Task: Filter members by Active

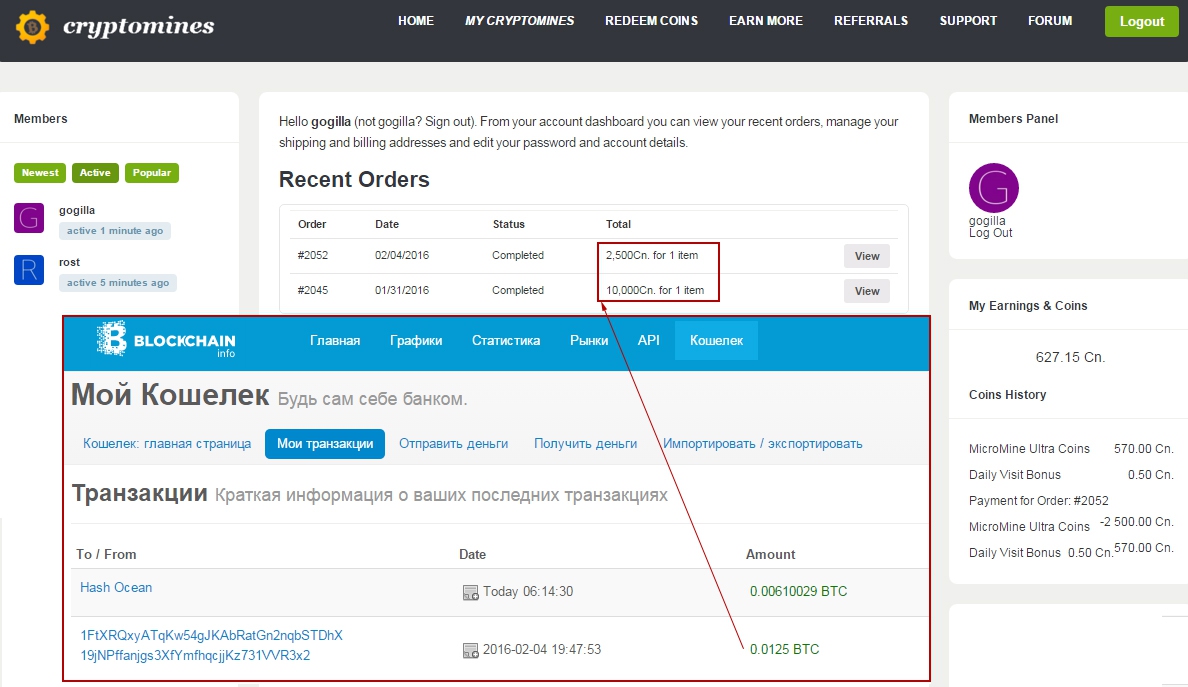Action: (95, 173)
